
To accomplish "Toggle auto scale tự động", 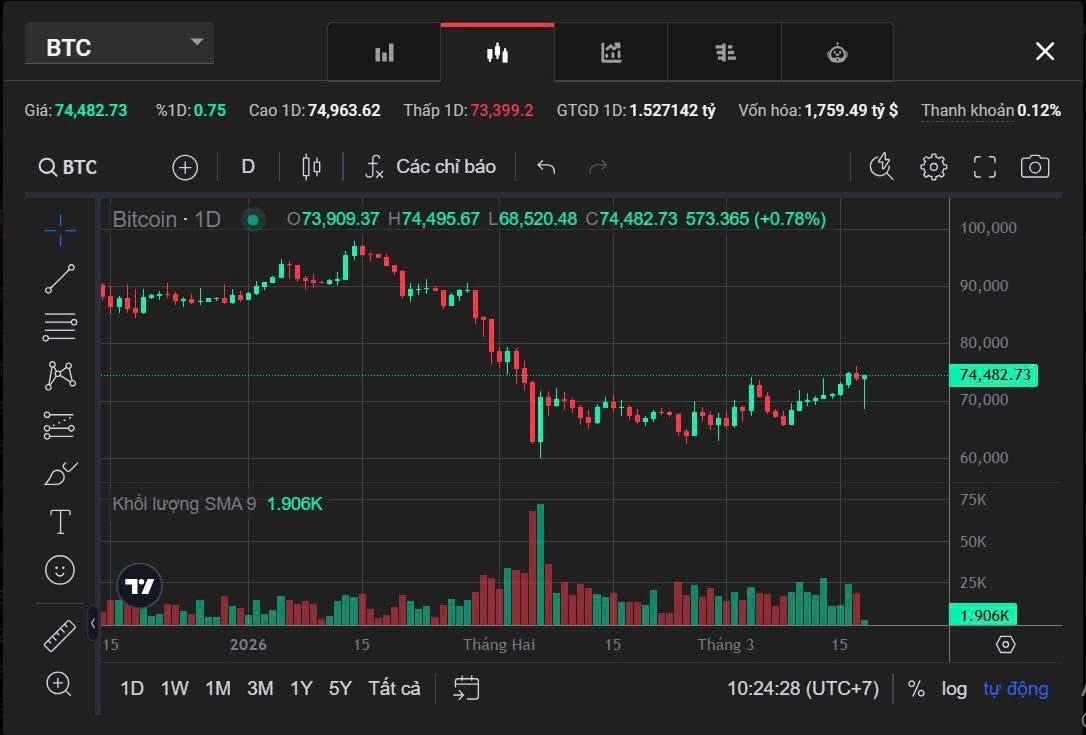I will coord(1015,688).
